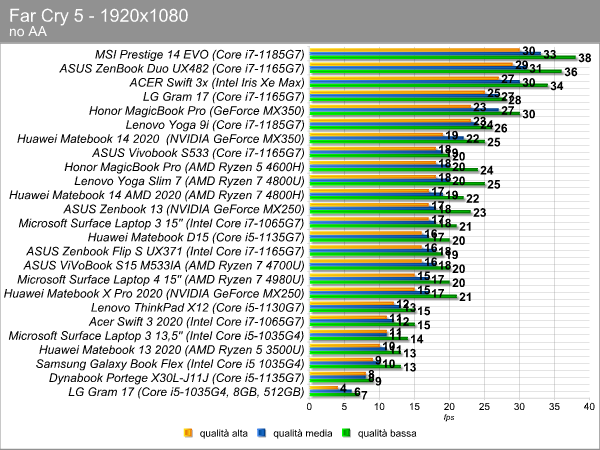Click the value 24 on Honor MagicBook Ryzen bar
The image size is (600, 450).
click(487, 170)
